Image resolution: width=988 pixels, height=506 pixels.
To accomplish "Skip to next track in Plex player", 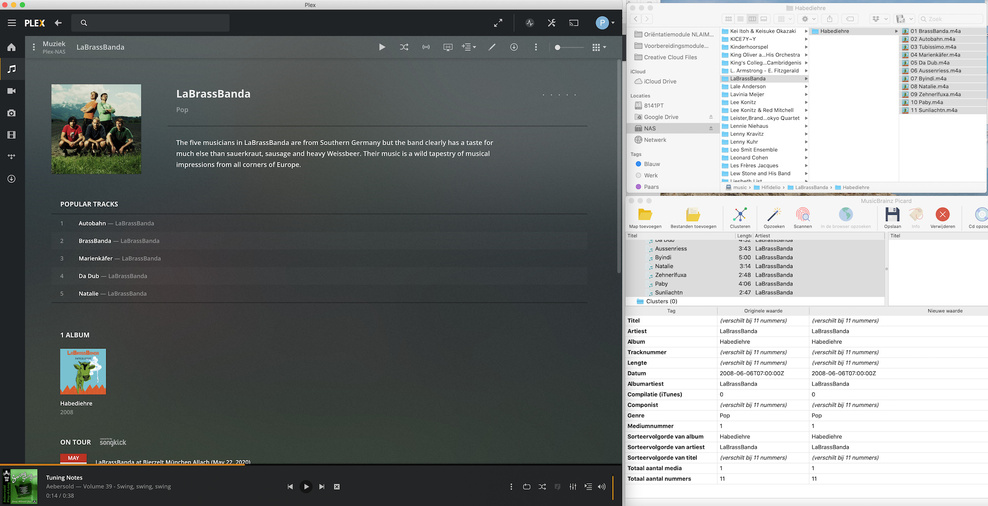I will (321, 486).
